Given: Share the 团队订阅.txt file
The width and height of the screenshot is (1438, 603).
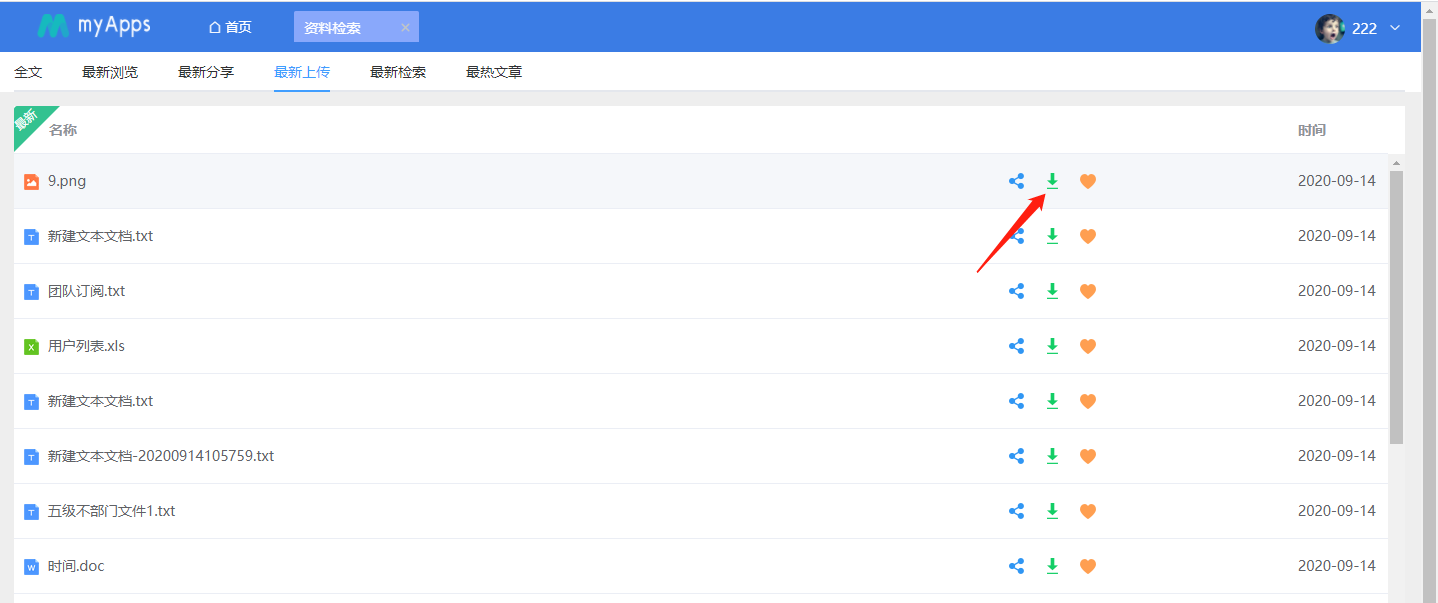Looking at the screenshot, I should pos(1016,291).
